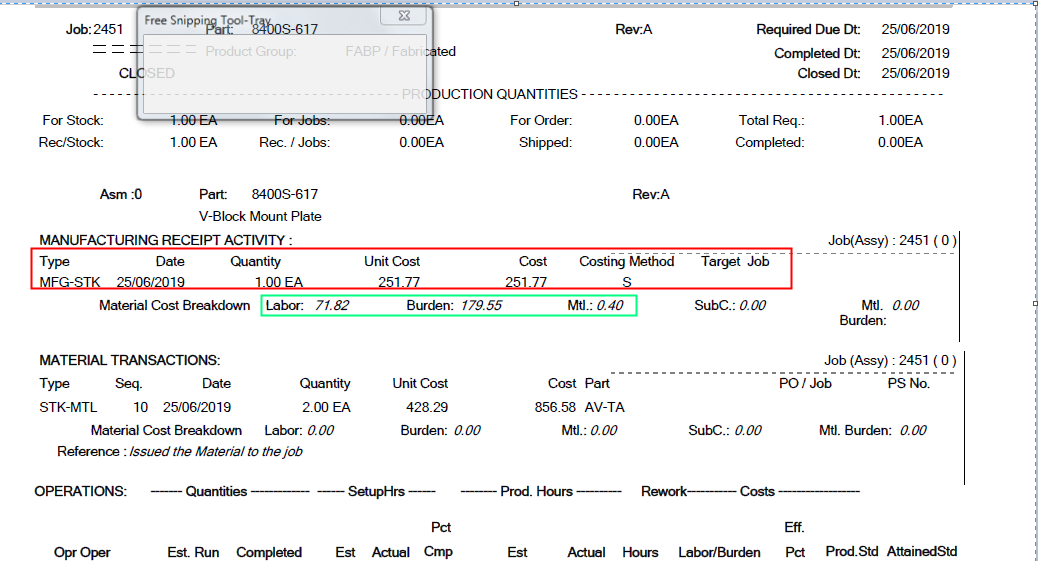This screenshot has width=1038, height=561.
Task: Select the STK-MTL cost 856.58
Action: pos(555,407)
